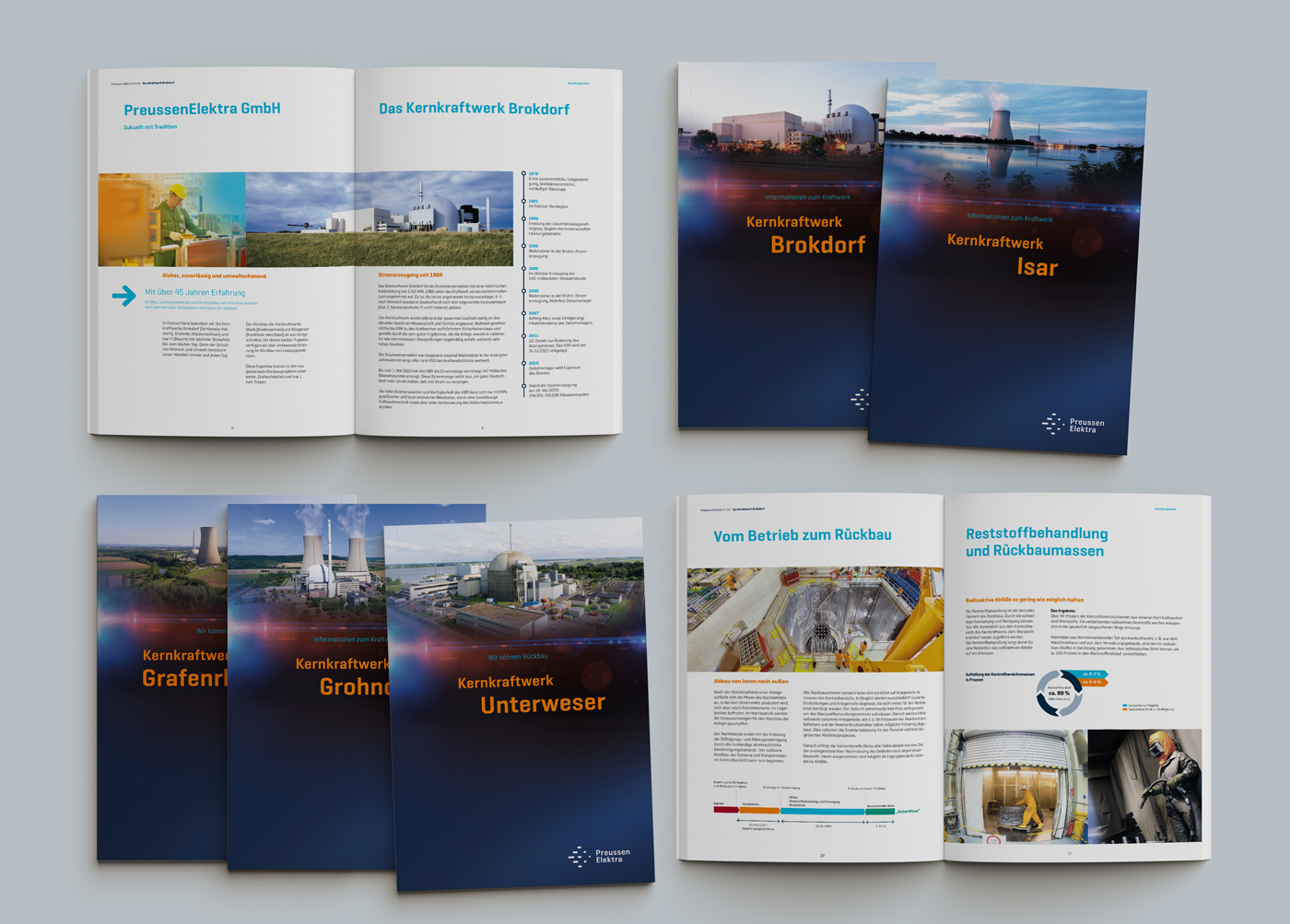Viewport: 1290px width, 924px height.
Task: Click the 1976 timeline marker
Action: tap(523, 173)
